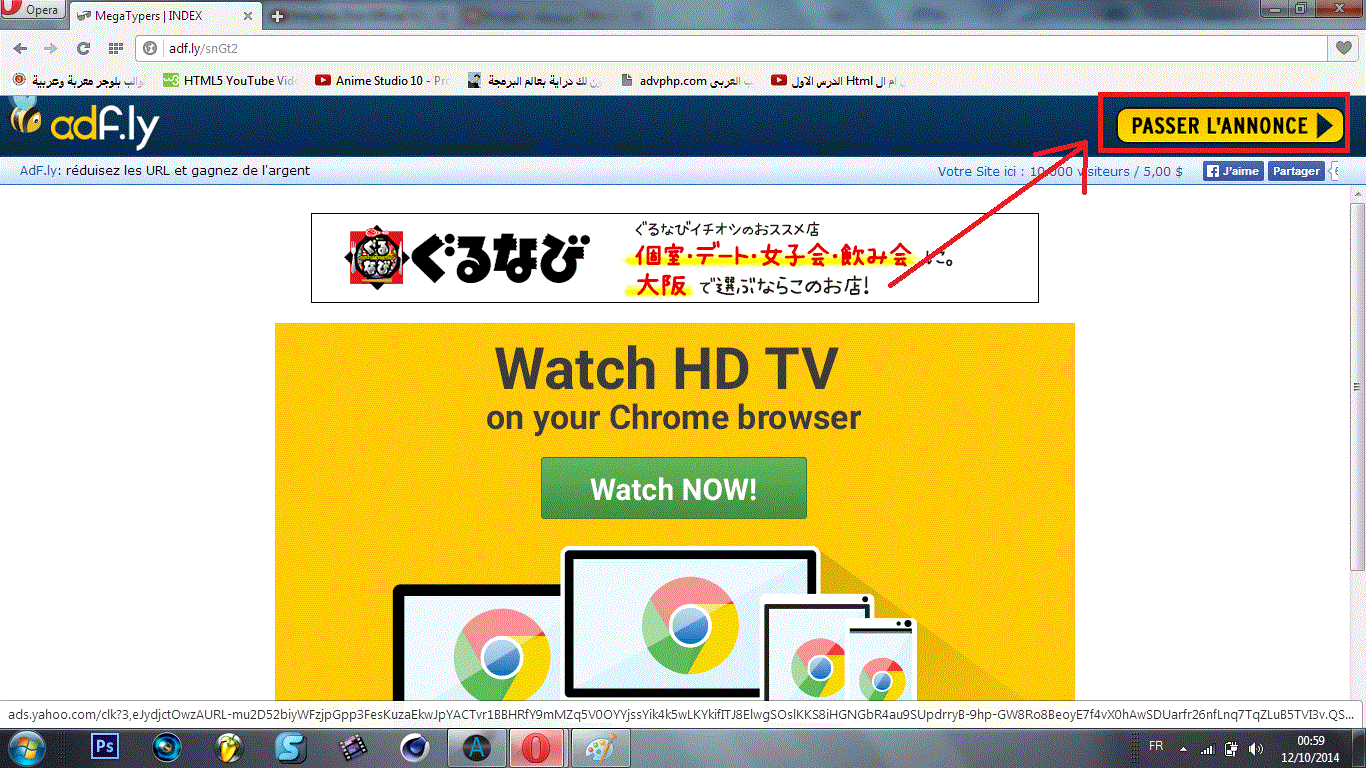Open the FL Studio fruit icon in taskbar
This screenshot has height=768, width=1366.
point(230,747)
